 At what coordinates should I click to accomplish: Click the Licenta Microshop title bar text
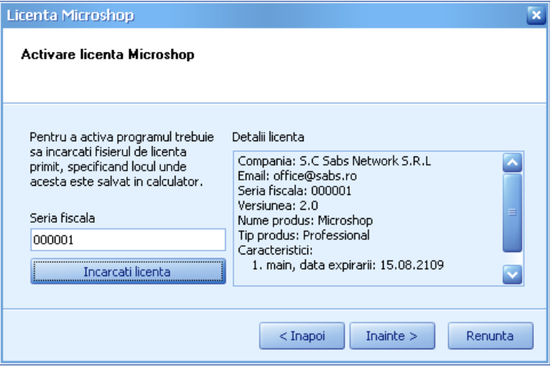point(70,15)
